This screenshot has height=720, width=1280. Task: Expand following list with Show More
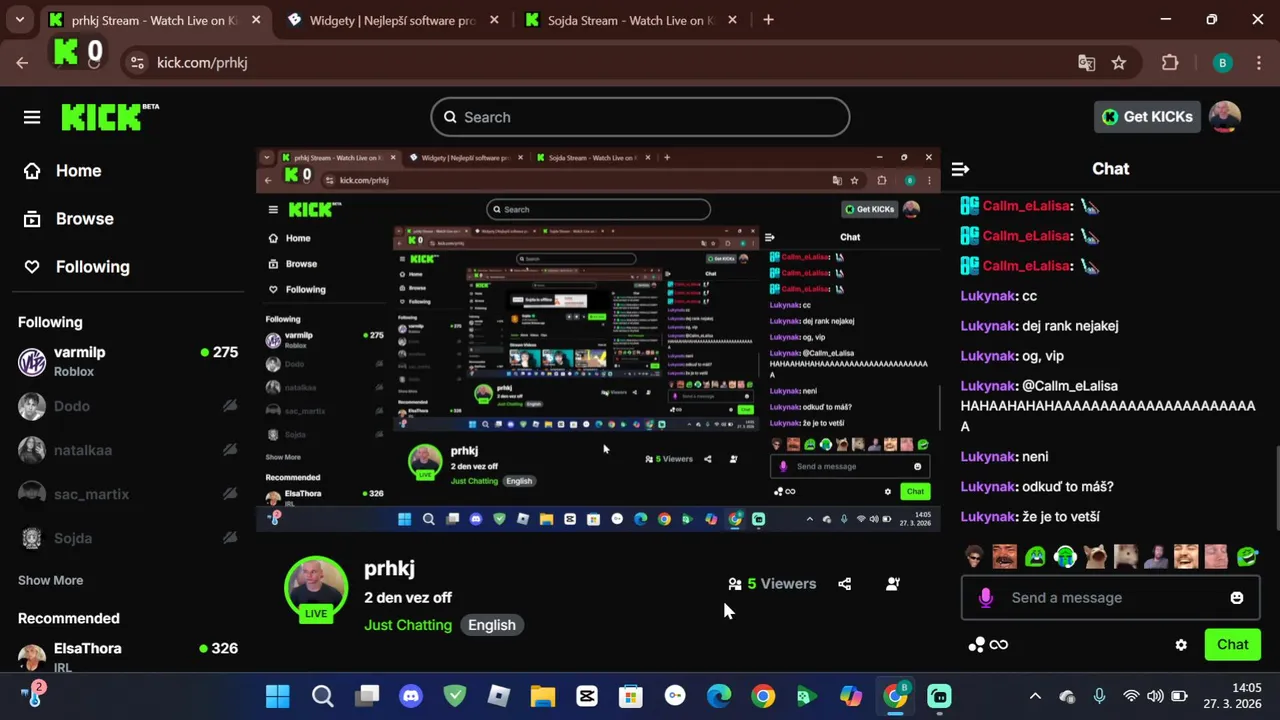pos(50,580)
